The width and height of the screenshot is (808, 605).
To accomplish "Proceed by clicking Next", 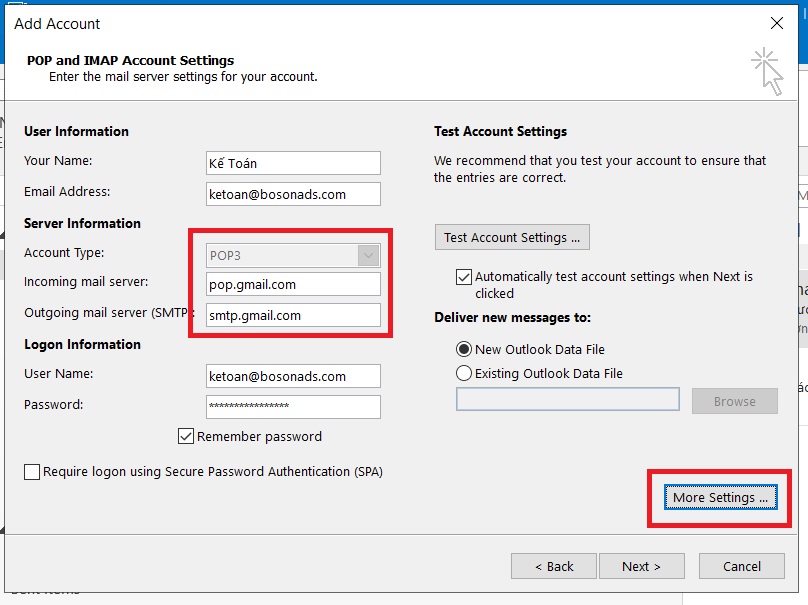I will [641, 566].
